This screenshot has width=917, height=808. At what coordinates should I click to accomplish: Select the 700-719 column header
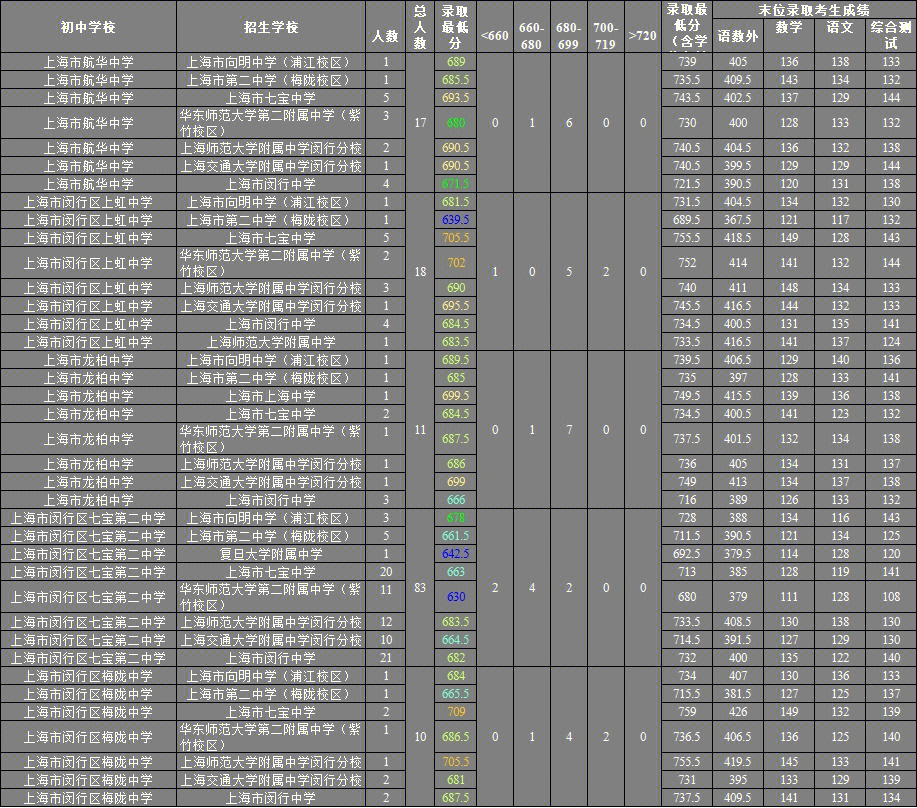click(x=605, y=36)
